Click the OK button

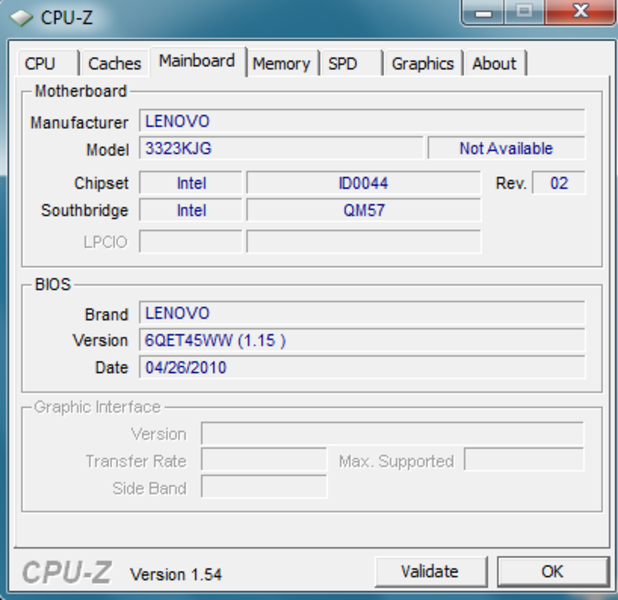click(x=553, y=571)
